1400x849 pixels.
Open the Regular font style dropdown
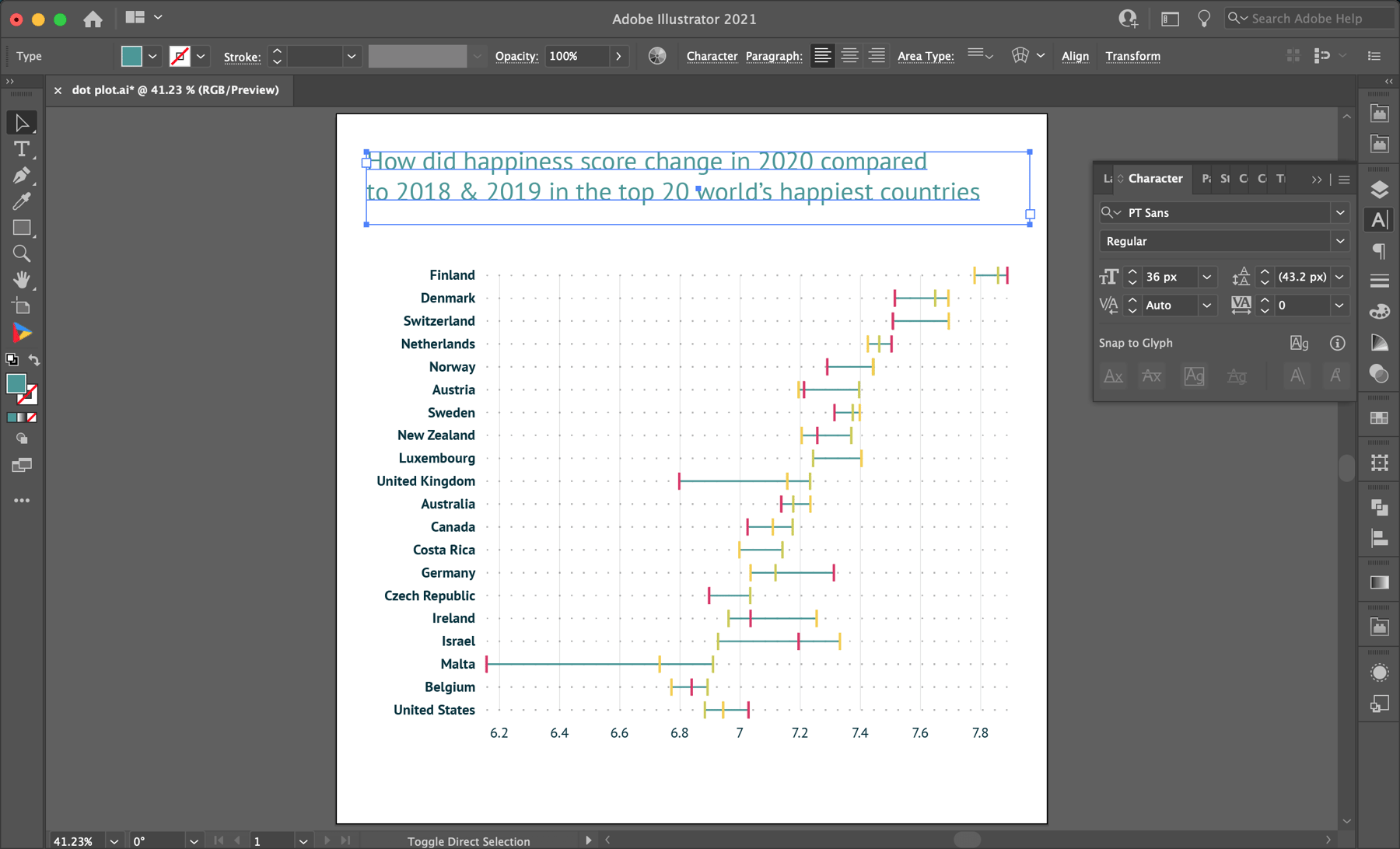[1339, 241]
